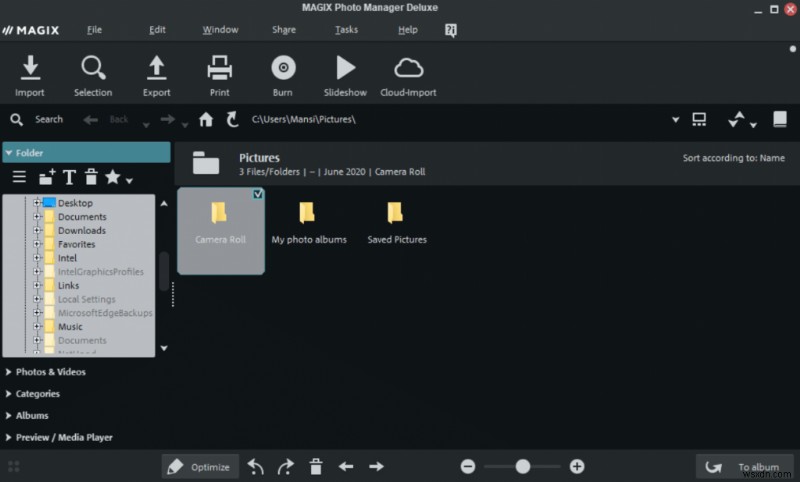The image size is (800, 482).
Task: Click the path field C:\Users\Mansi\Pictures\
Action: coord(304,119)
